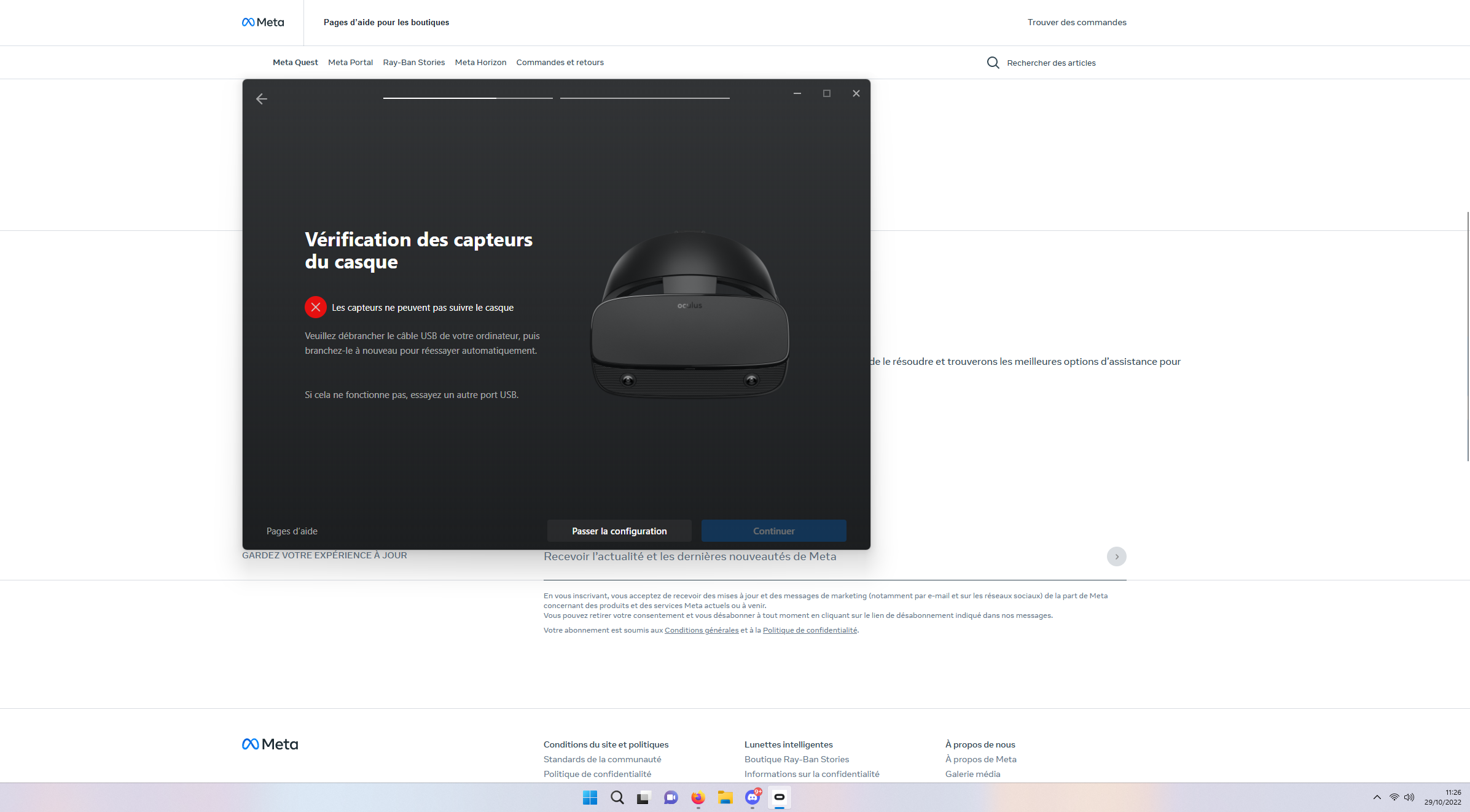1470x812 pixels.
Task: Open footer Politique de confidentialité link
Action: click(x=597, y=774)
